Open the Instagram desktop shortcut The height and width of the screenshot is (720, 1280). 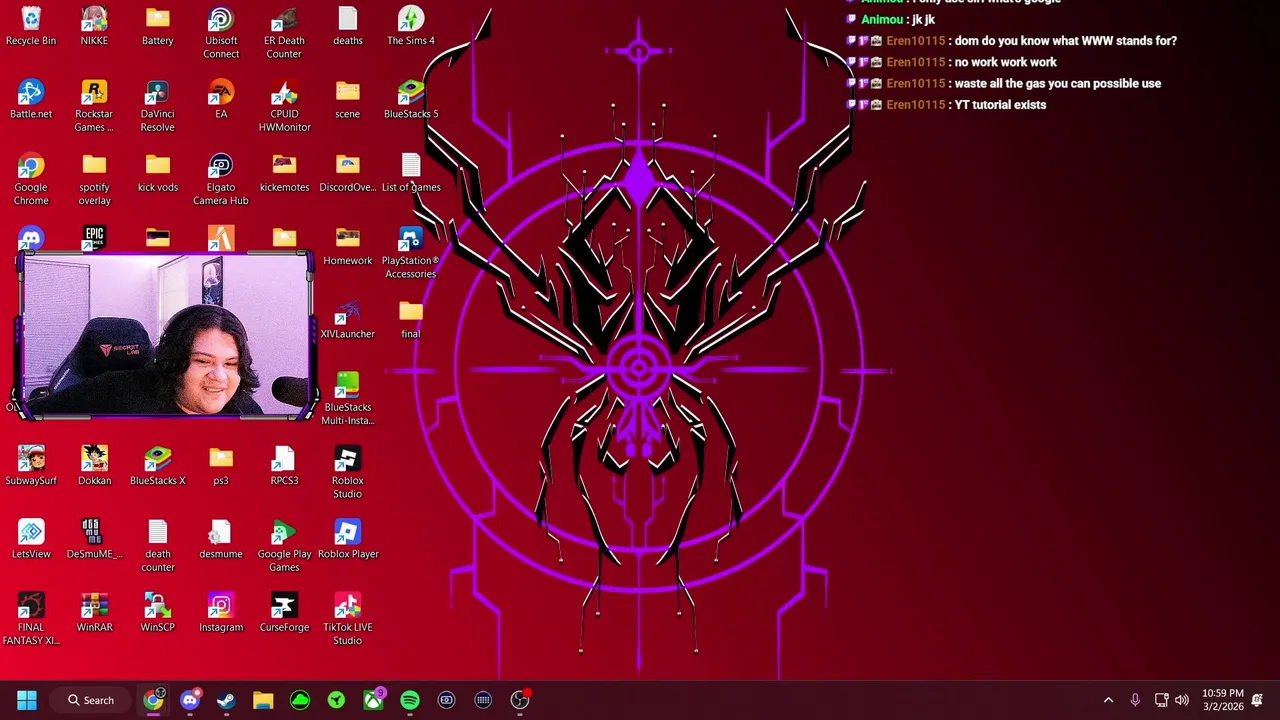pyautogui.click(x=221, y=613)
